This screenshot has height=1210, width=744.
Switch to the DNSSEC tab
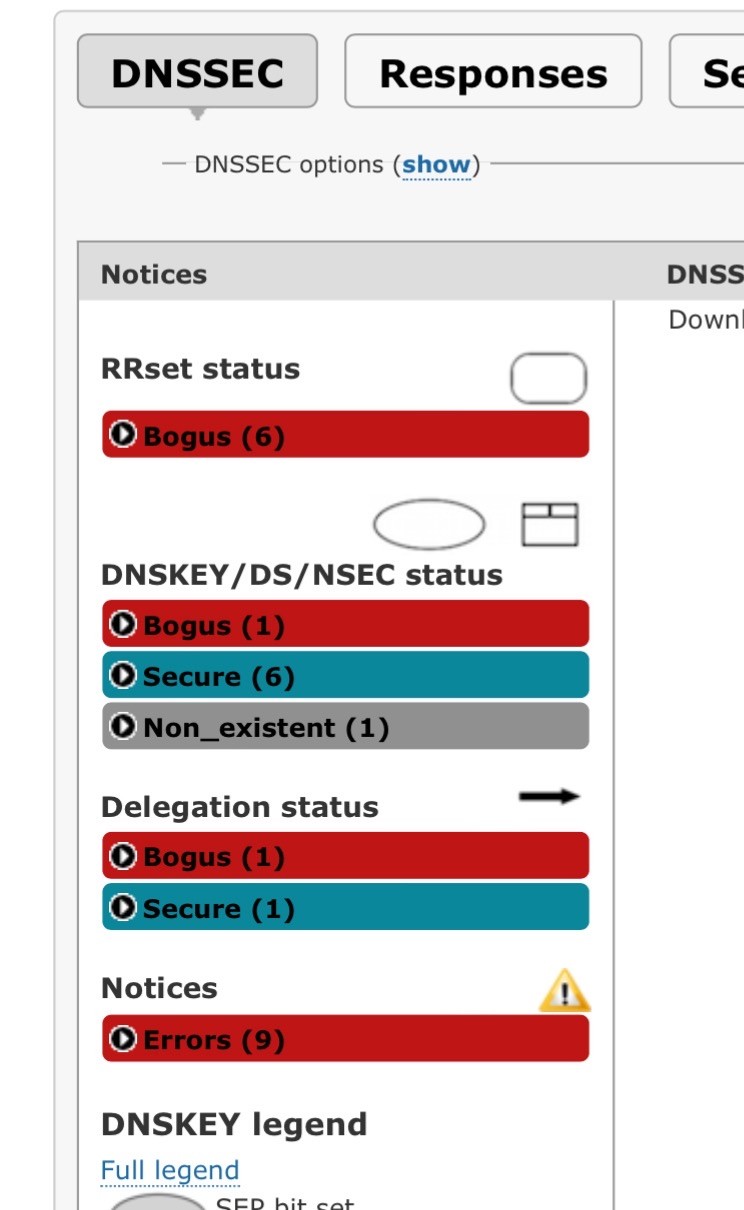tap(197, 72)
